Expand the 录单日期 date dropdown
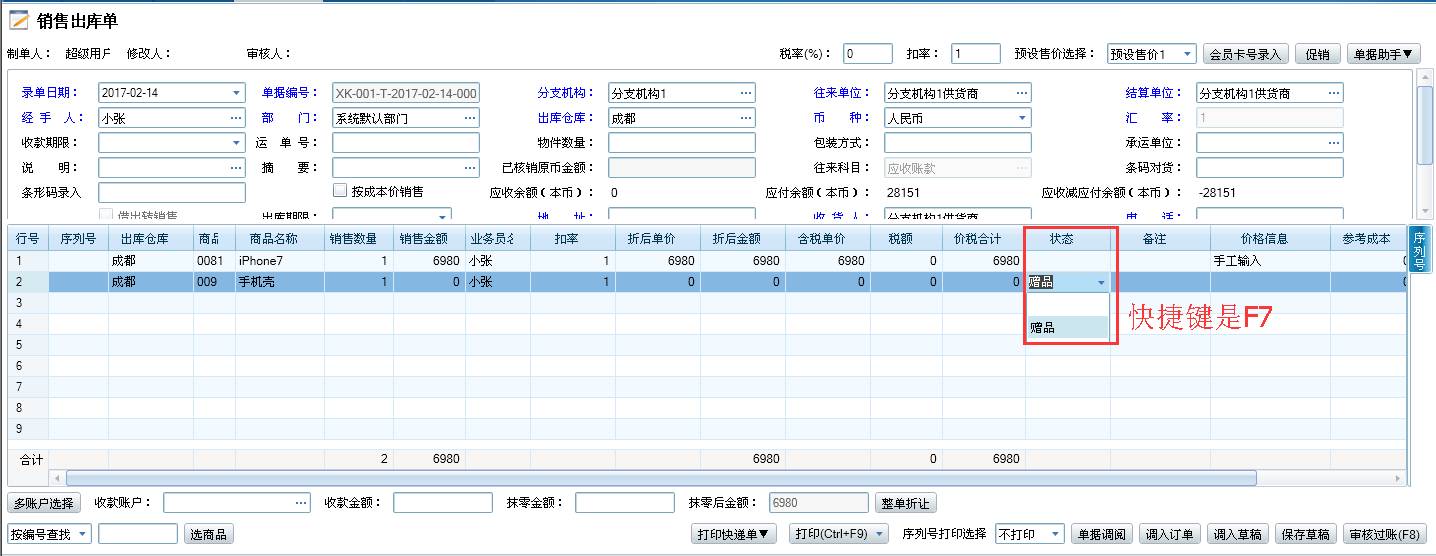 (x=237, y=93)
